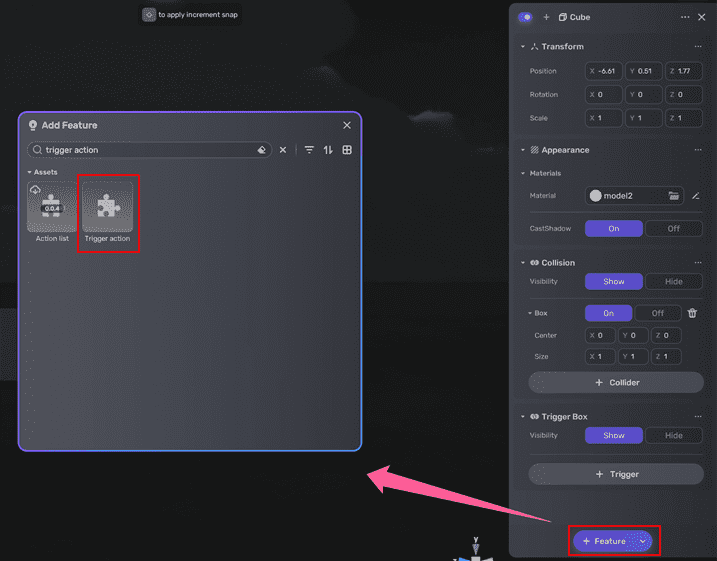
Task: Clear the search field with the eraser icon
Action: (261, 150)
